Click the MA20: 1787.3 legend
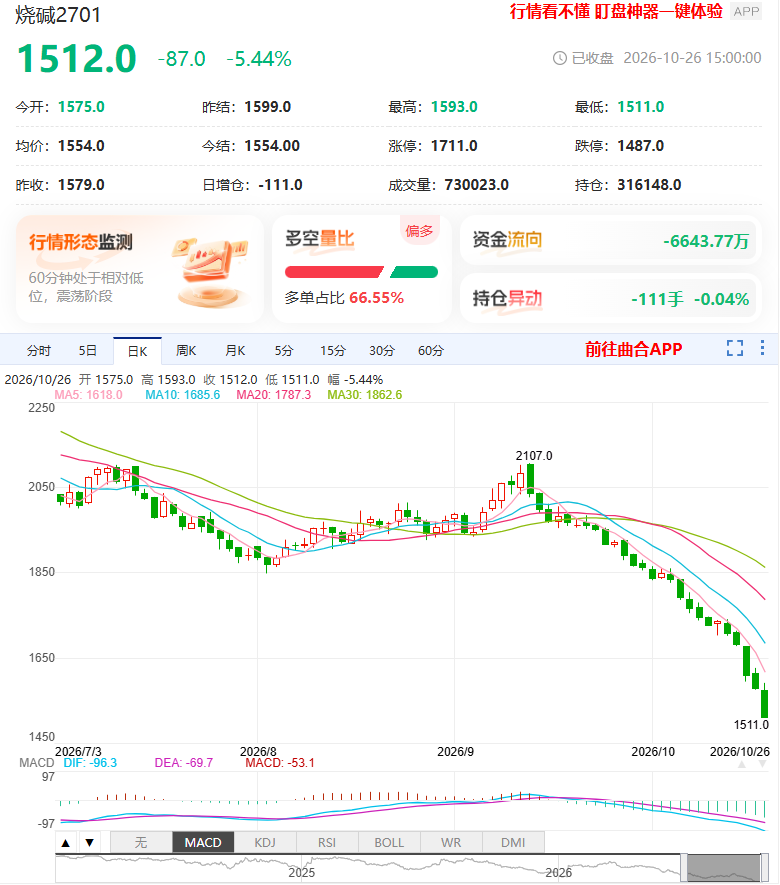The height and width of the screenshot is (885, 780). (274, 395)
